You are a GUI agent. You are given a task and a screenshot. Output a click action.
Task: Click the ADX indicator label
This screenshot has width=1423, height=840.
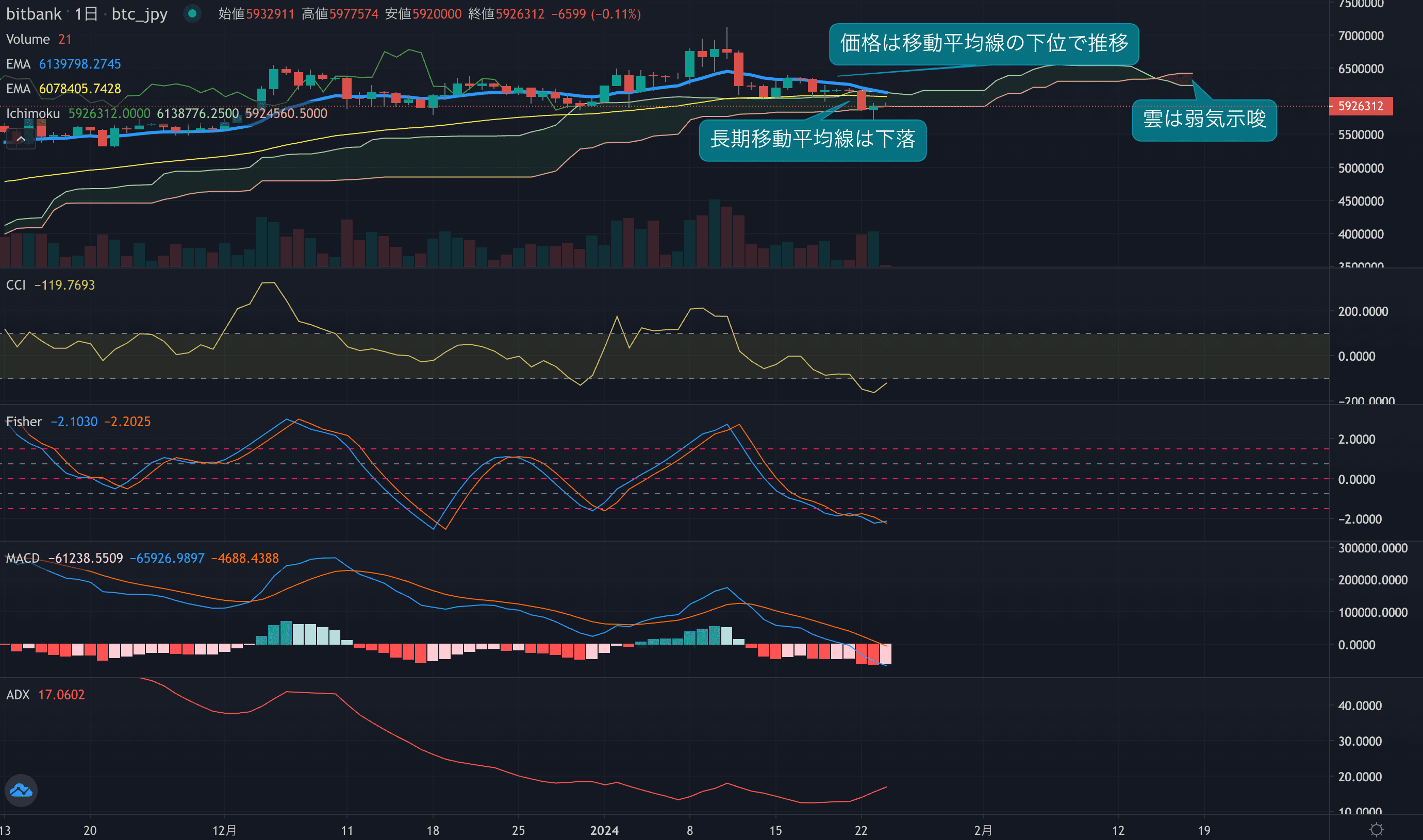click(18, 695)
